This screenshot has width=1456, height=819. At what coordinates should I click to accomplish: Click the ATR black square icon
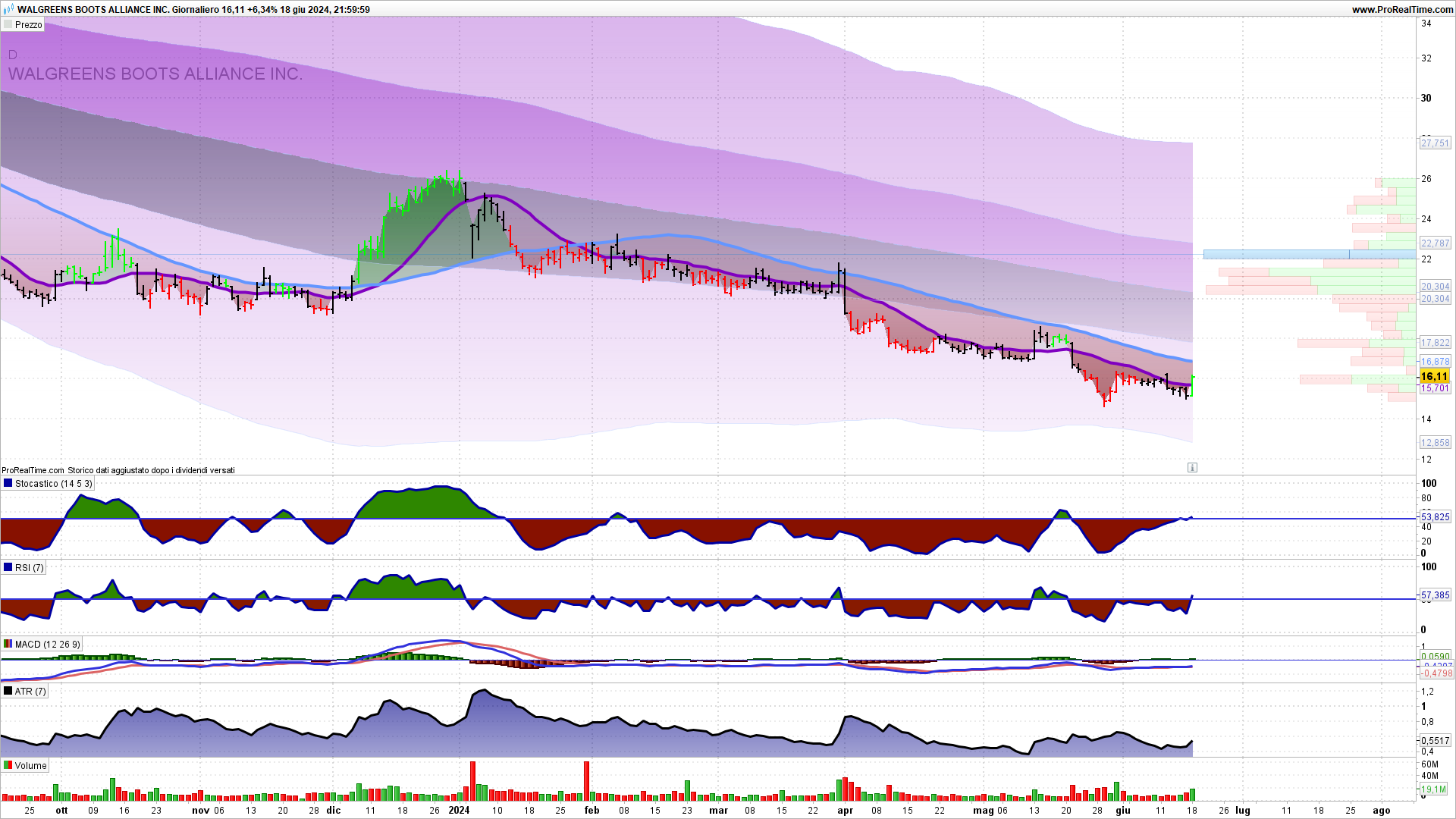click(8, 691)
